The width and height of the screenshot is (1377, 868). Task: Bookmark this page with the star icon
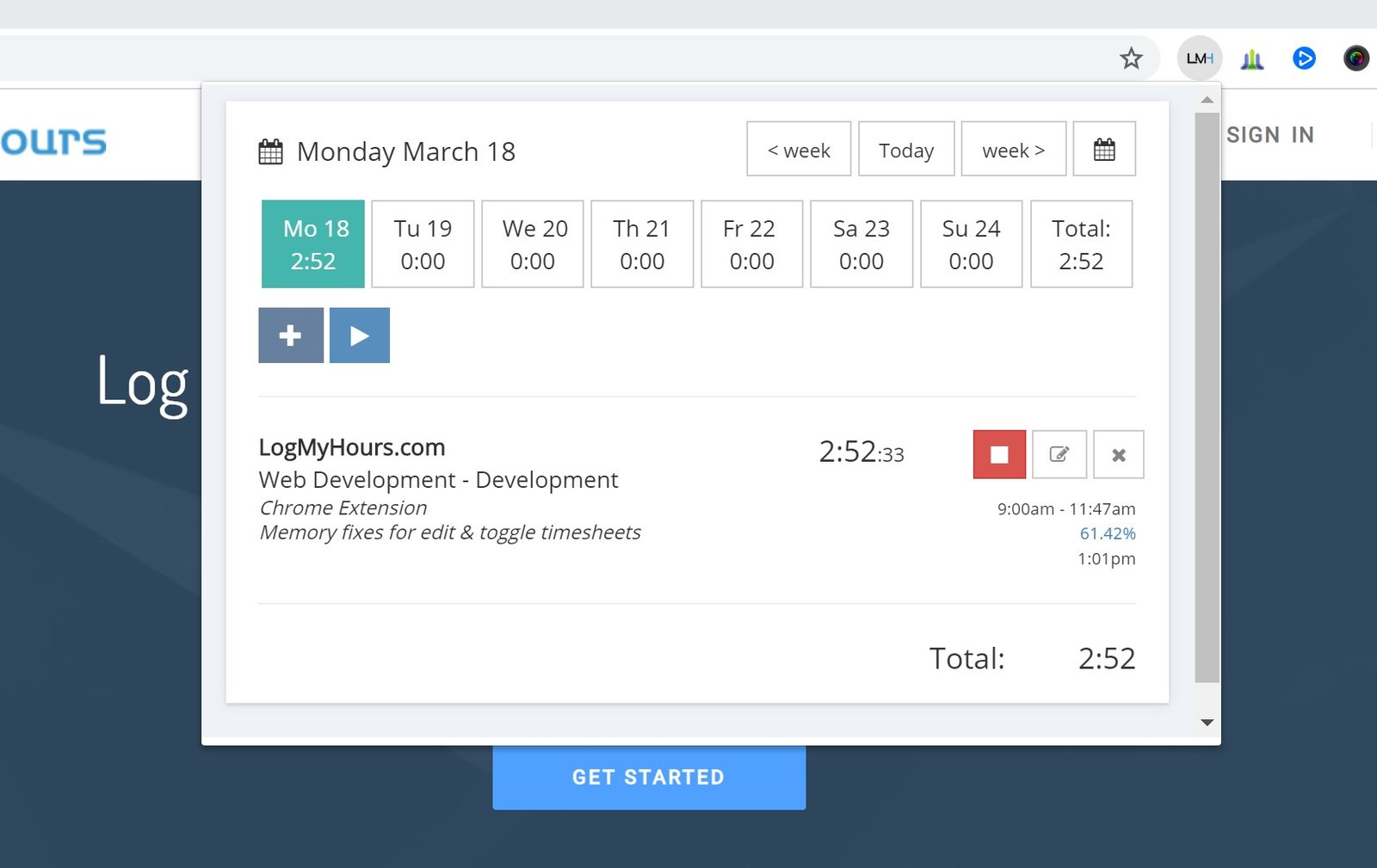pyautogui.click(x=1131, y=58)
